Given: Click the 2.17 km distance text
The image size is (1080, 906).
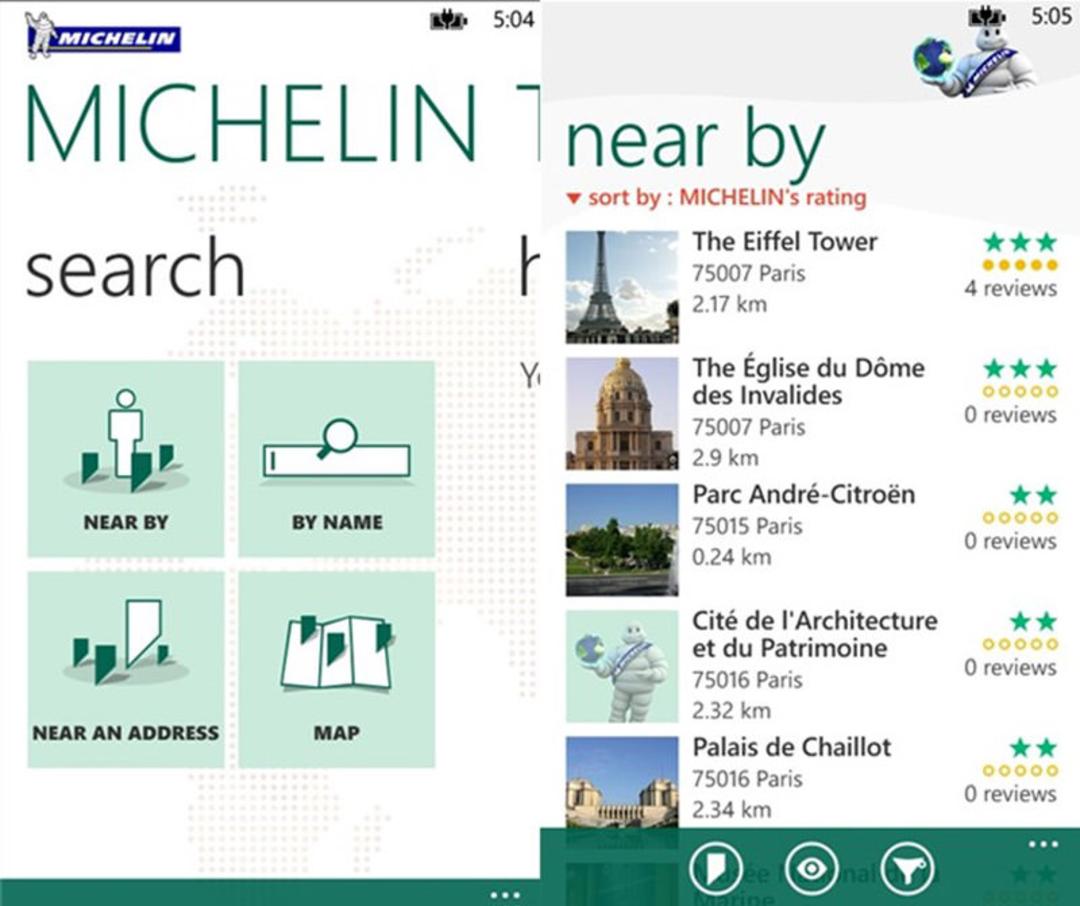Looking at the screenshot, I should click(729, 304).
